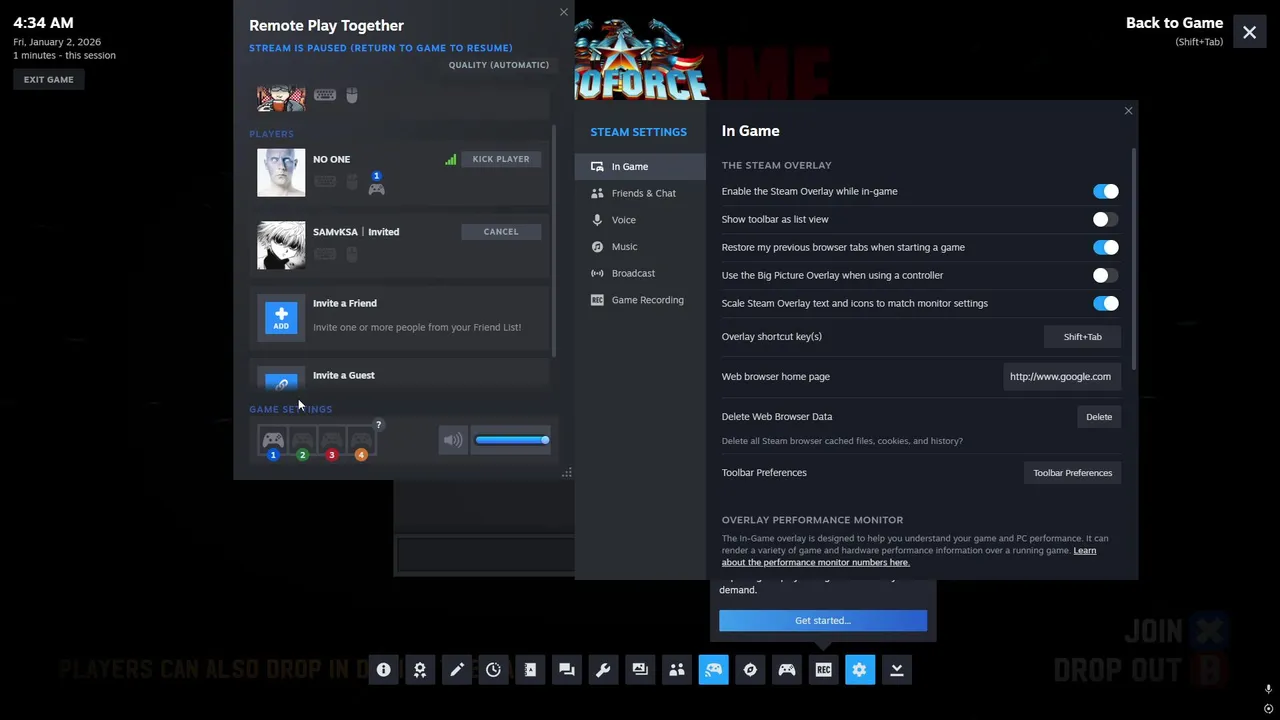
Task: Select controller slot 2 in Game Settings
Action: coord(302,441)
